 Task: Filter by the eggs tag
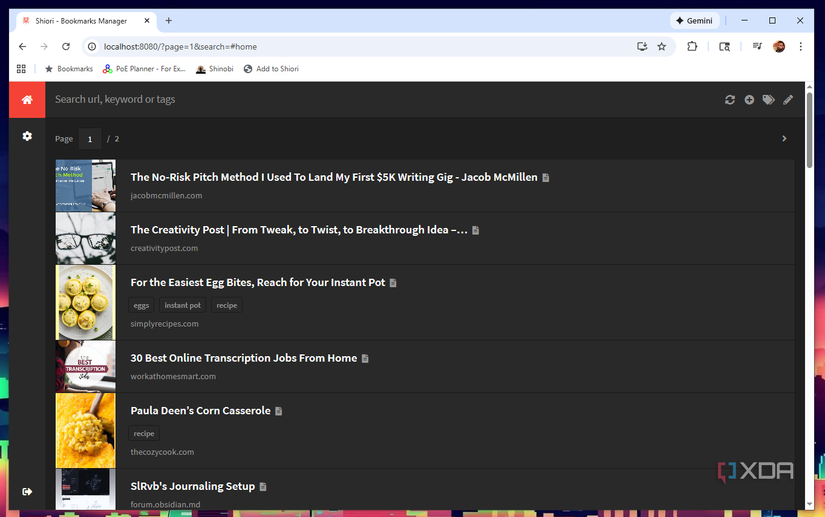point(141,305)
